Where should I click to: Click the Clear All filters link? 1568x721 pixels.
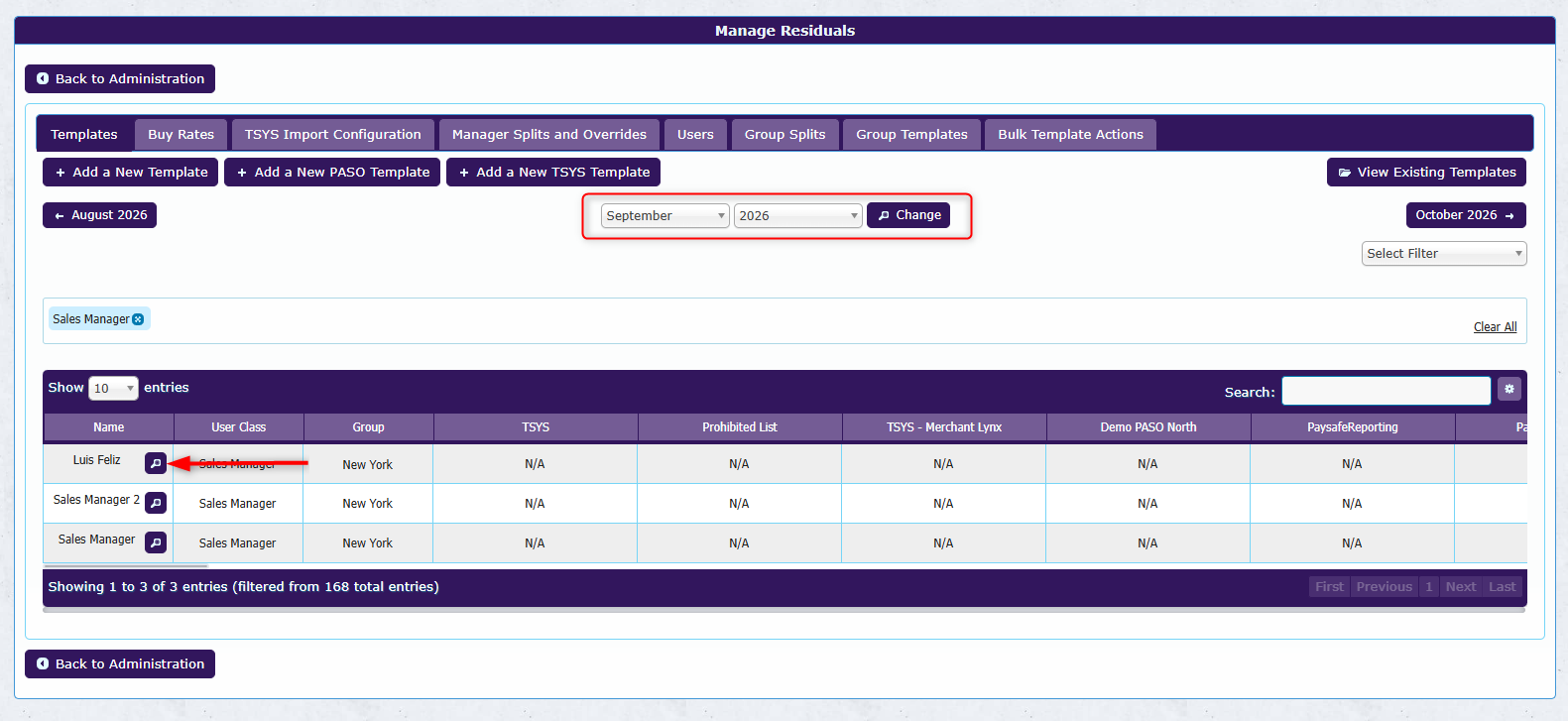click(1495, 327)
